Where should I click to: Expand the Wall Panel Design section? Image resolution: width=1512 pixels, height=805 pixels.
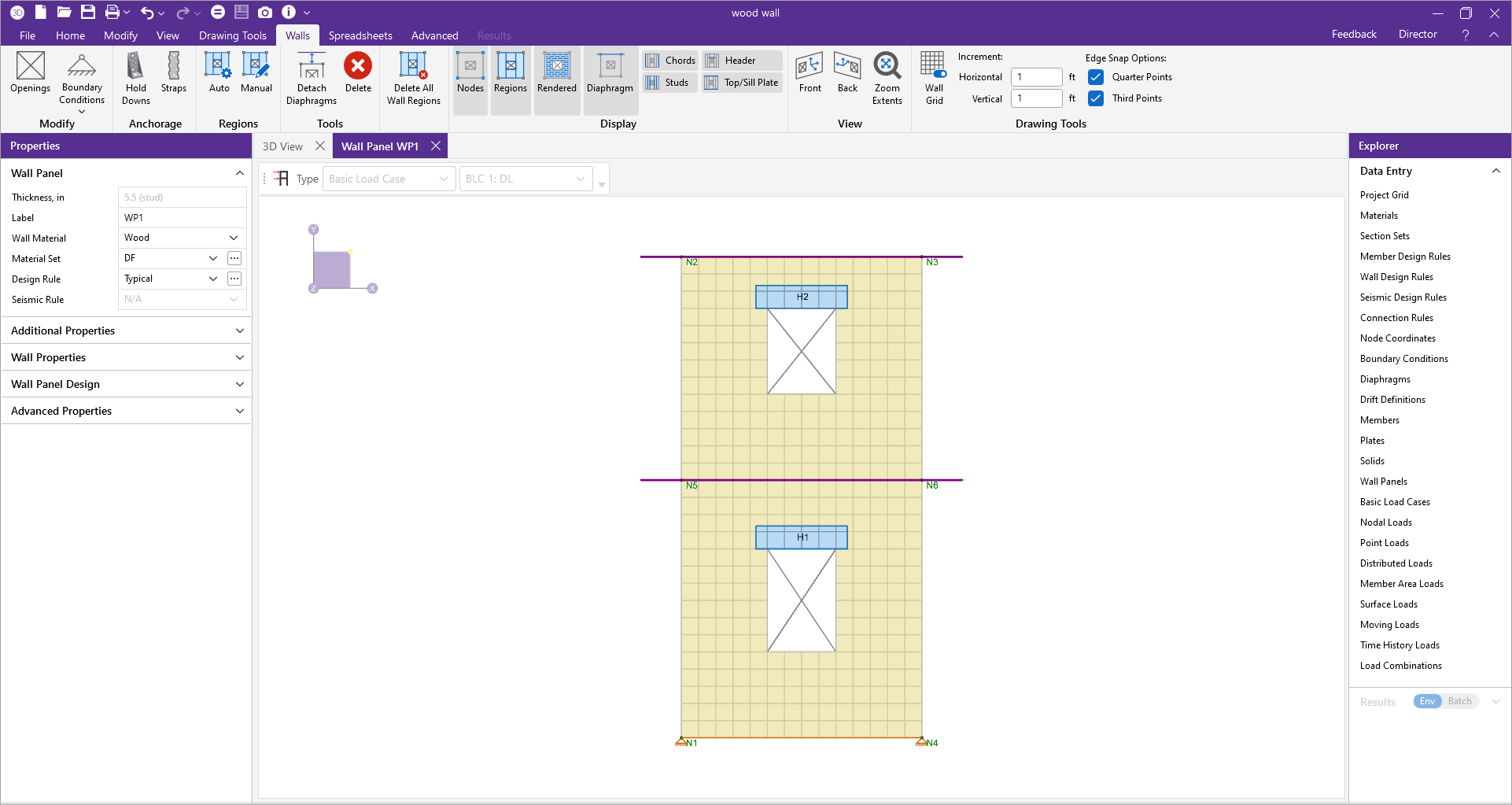[x=126, y=384]
